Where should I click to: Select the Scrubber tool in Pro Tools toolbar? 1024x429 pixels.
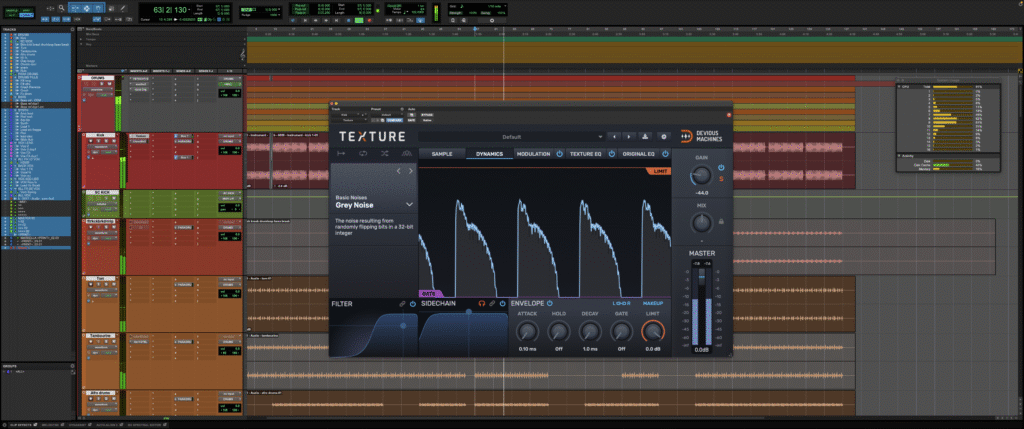pos(111,8)
